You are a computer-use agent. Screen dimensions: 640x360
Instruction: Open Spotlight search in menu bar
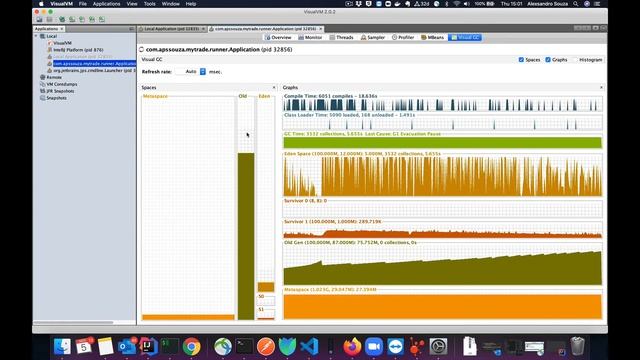click(576, 4)
